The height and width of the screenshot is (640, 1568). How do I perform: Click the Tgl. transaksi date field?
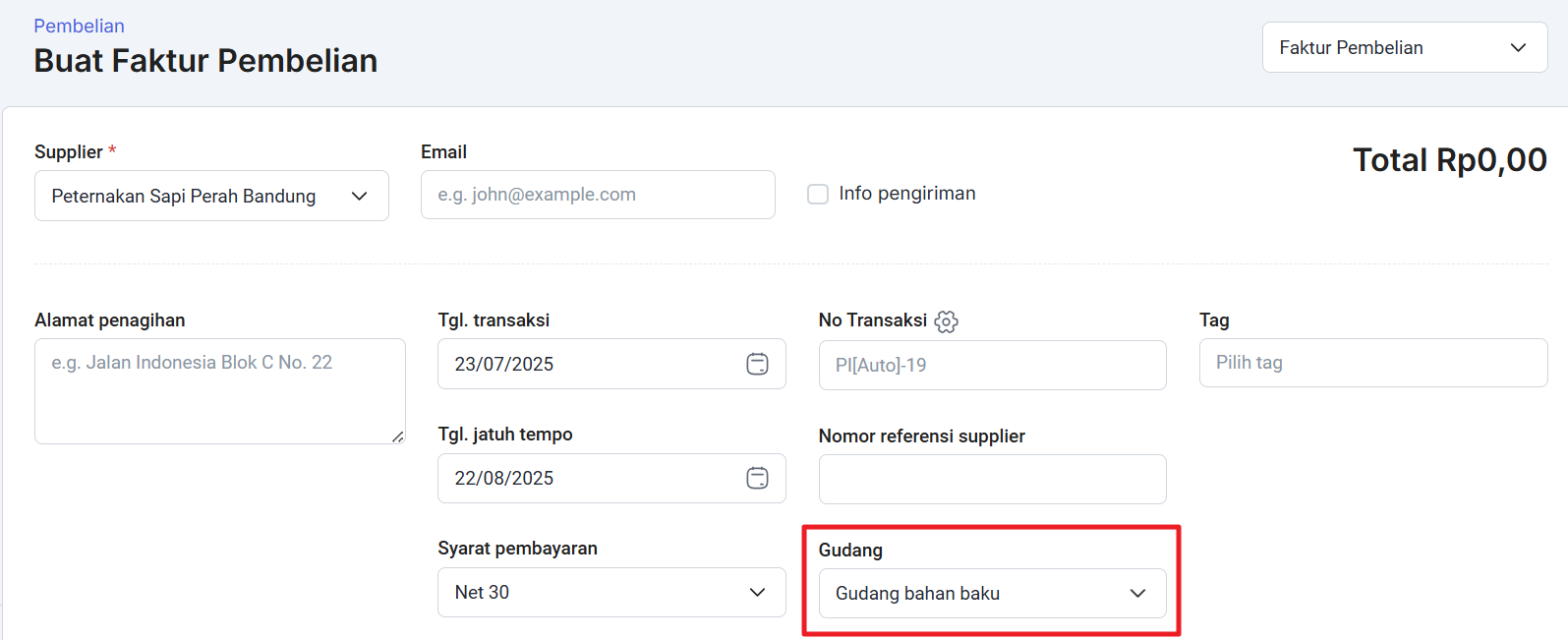click(590, 364)
